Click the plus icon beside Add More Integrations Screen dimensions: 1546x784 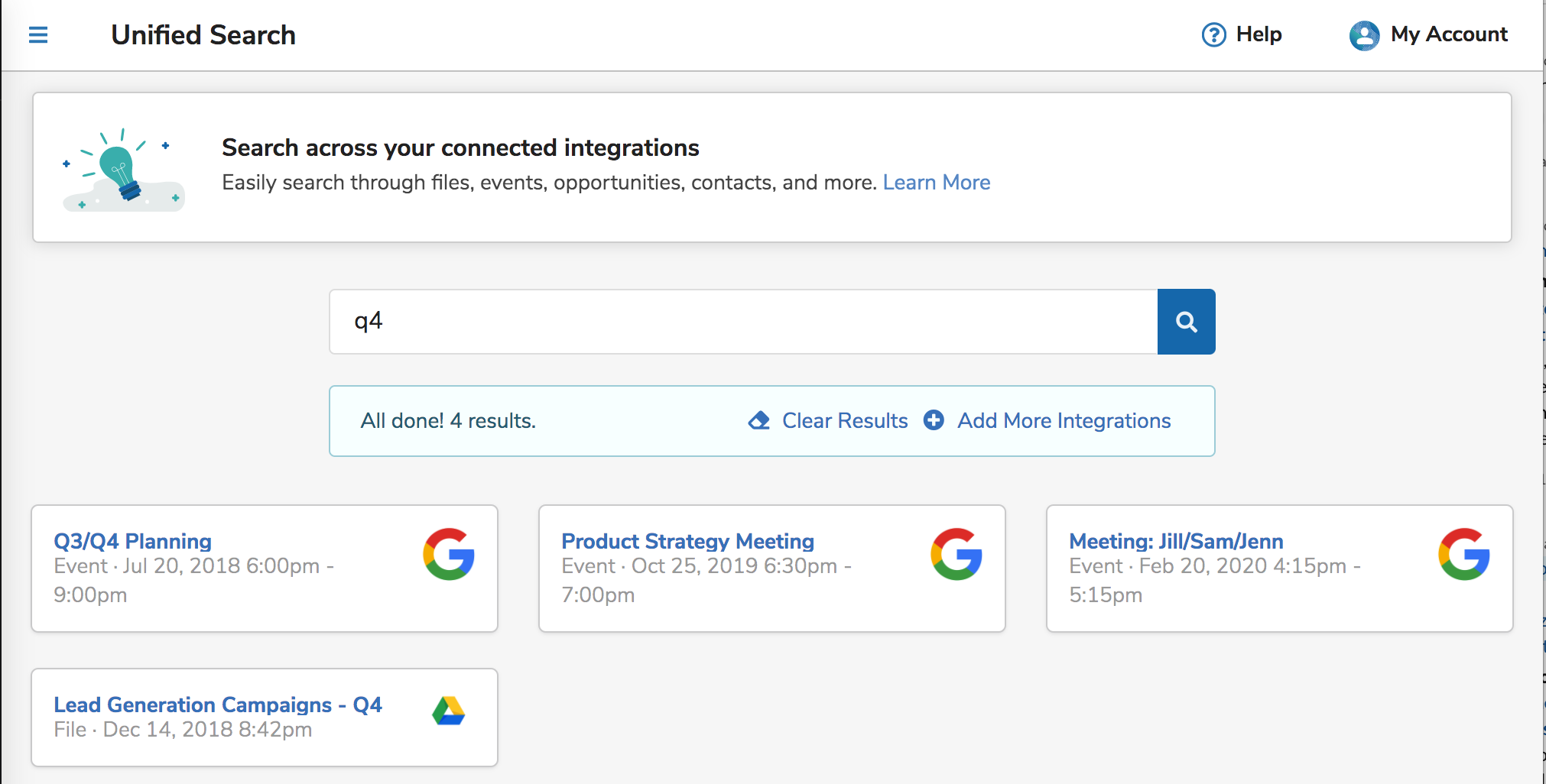(934, 420)
